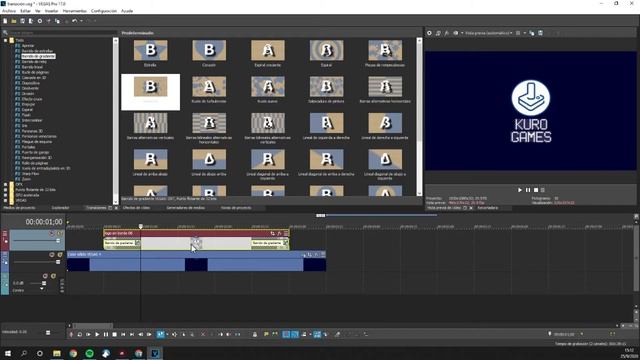Viewport: 640px width, 360px height.
Task: Click the timeline horizontal scrollbar thumb
Action: click(x=92, y=326)
